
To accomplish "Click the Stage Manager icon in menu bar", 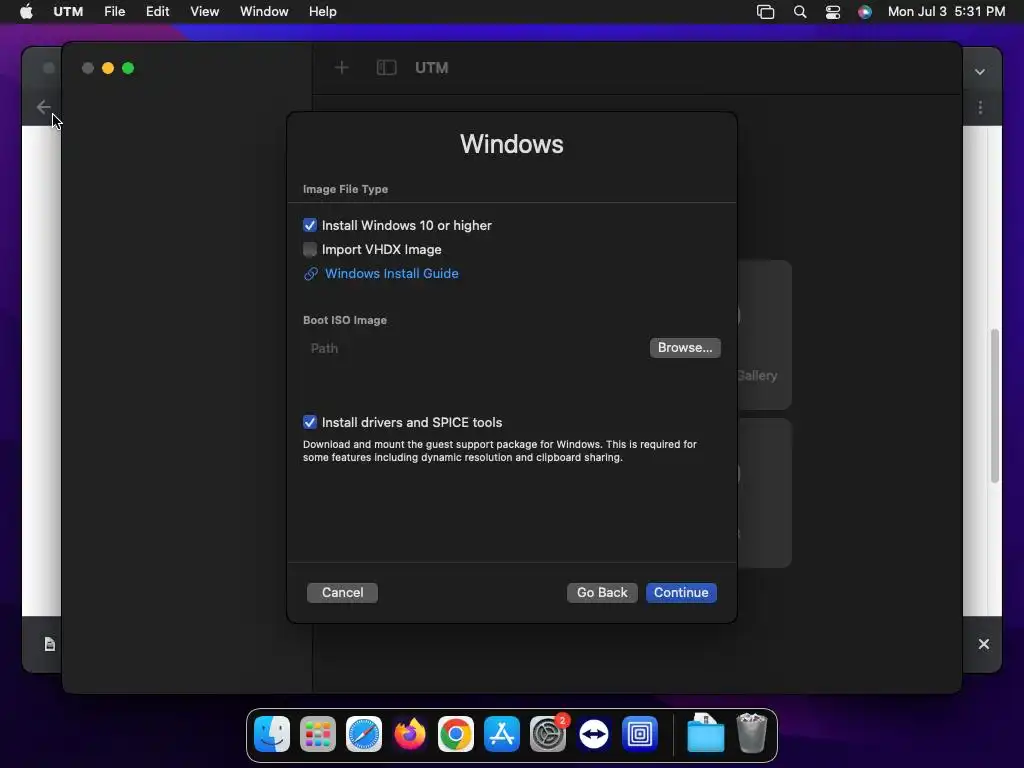I will [x=765, y=12].
